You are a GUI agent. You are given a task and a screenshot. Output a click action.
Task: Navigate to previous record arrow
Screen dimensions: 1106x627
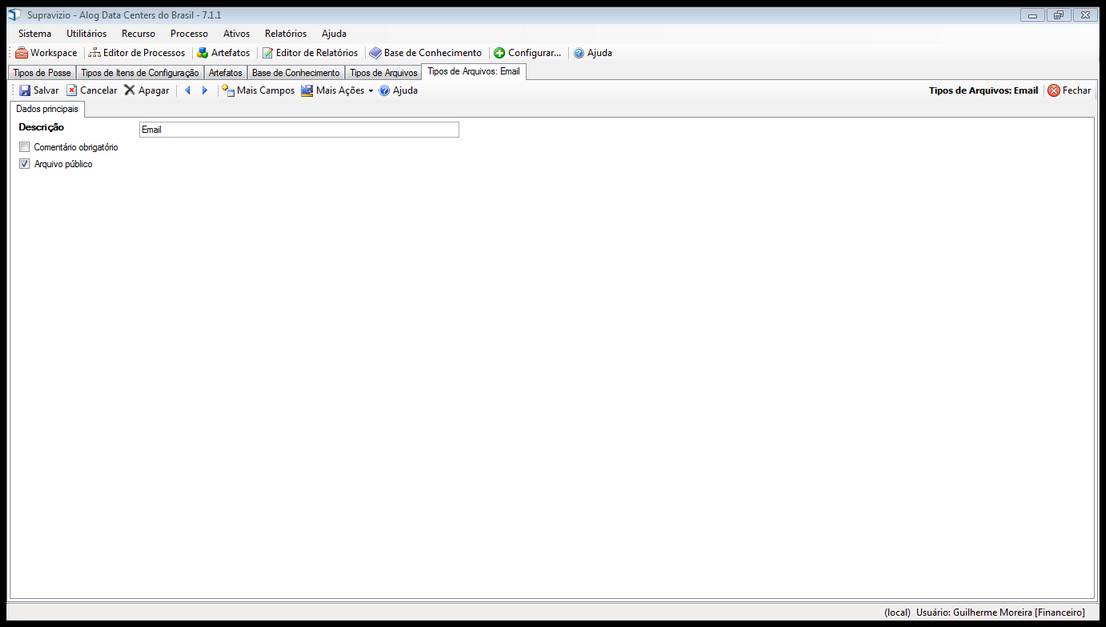click(188, 90)
